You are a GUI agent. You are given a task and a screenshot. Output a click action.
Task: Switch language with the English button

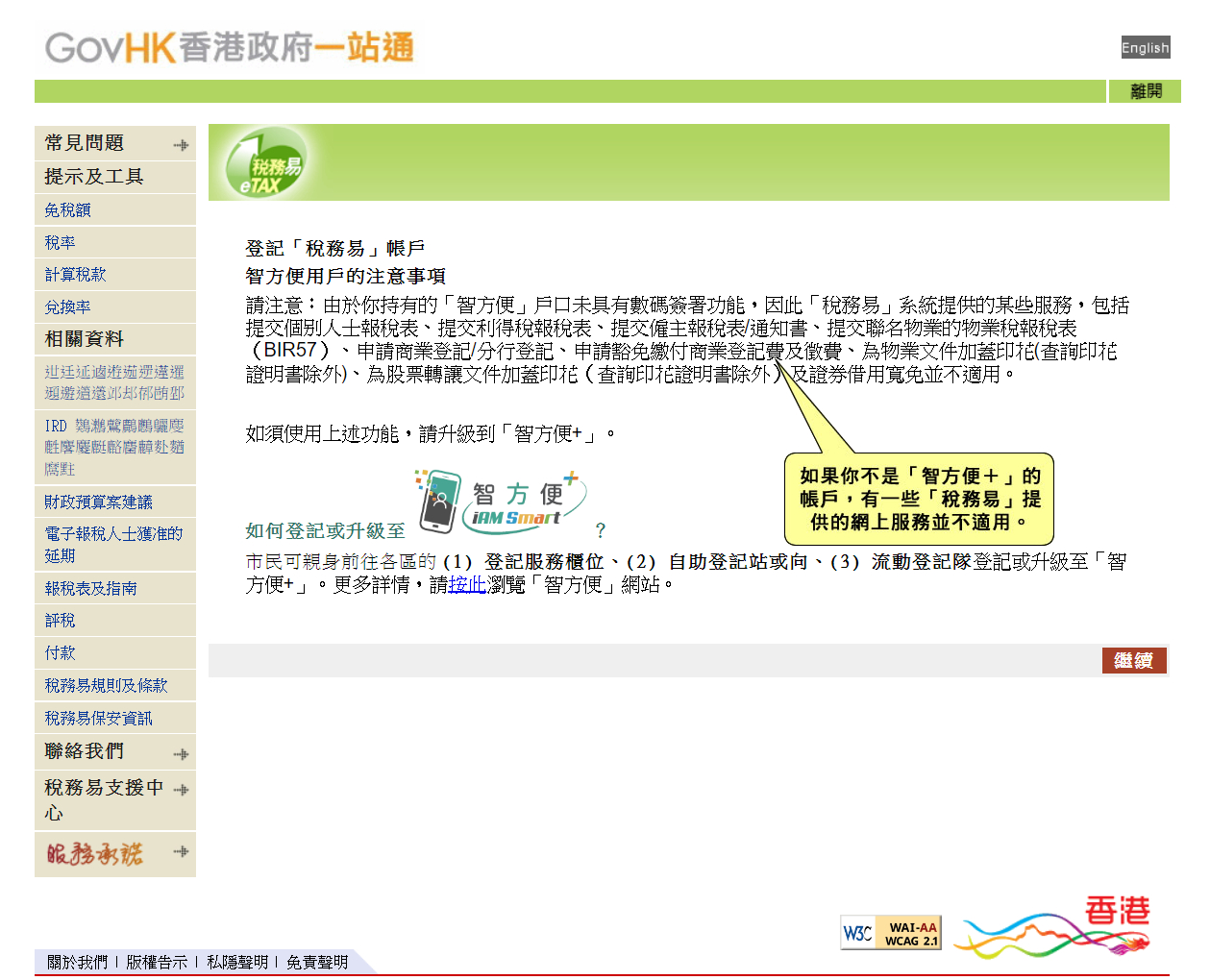1146,47
